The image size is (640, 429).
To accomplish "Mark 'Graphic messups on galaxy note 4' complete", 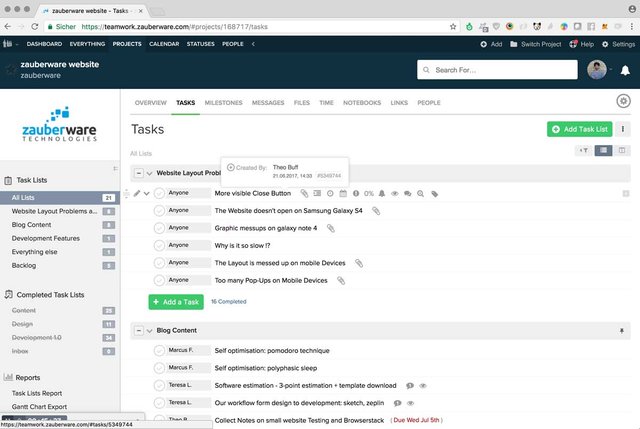I will click(159, 229).
